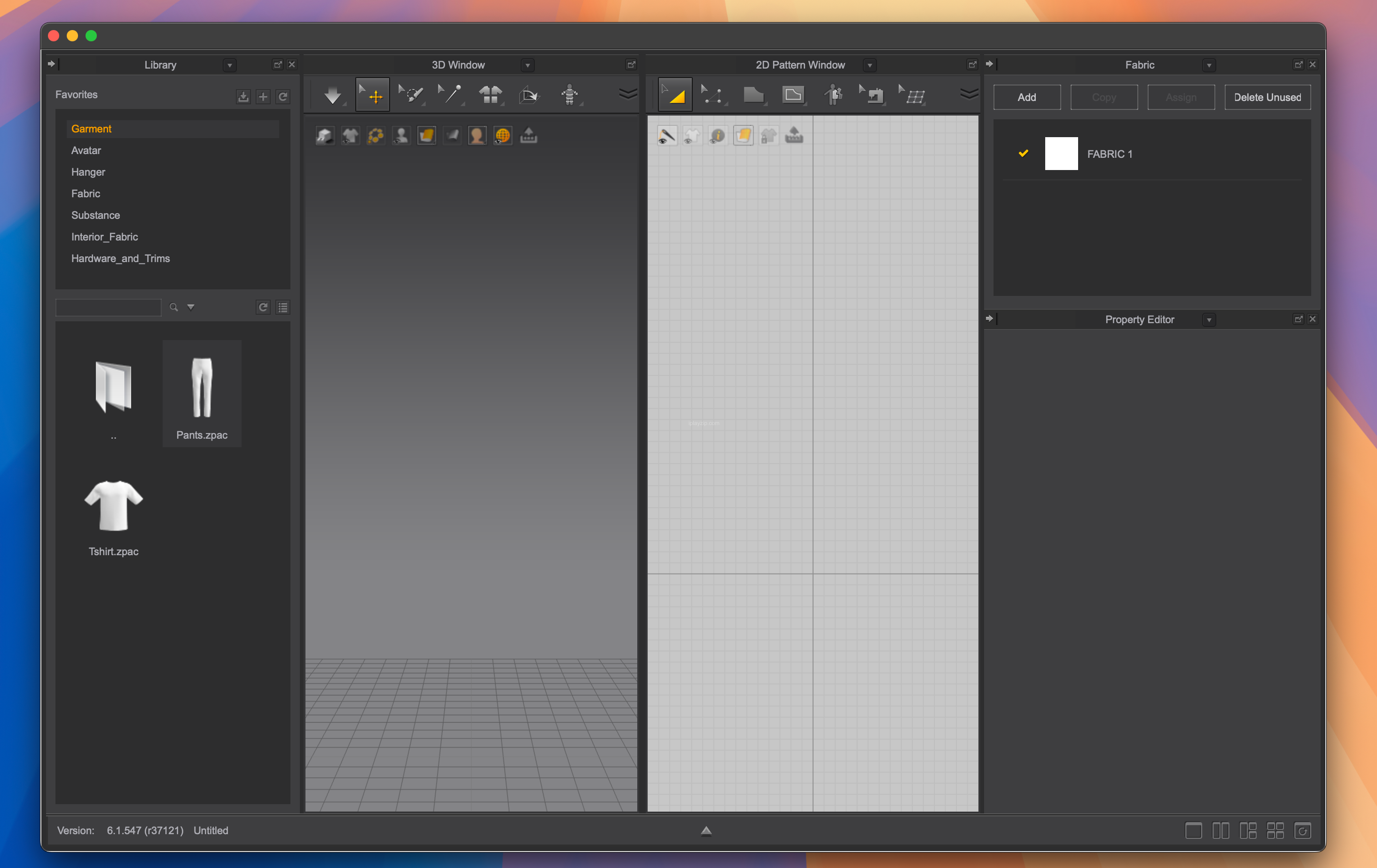Click the 3D box rotate arrow tool
Screen dimensions: 1377x868
point(529,95)
